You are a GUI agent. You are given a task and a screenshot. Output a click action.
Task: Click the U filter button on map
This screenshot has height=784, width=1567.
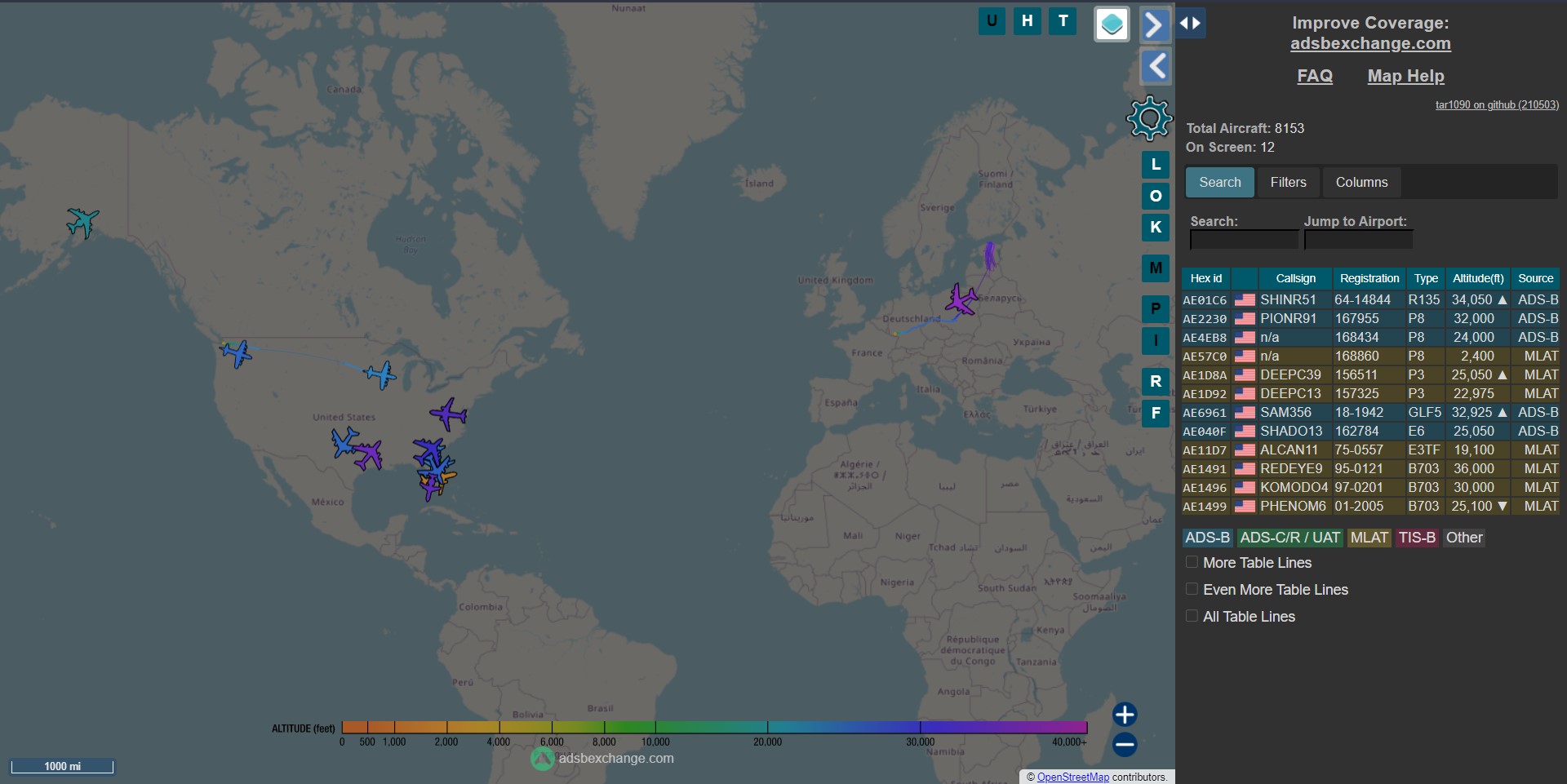pyautogui.click(x=992, y=21)
